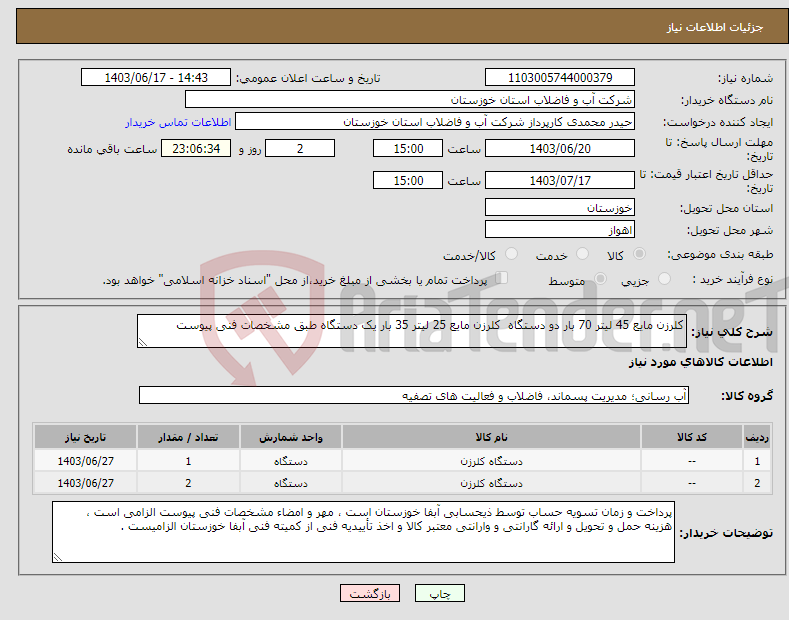Click date 1403/06/27 in row 2
This screenshot has height=620, width=789.
coord(86,483)
